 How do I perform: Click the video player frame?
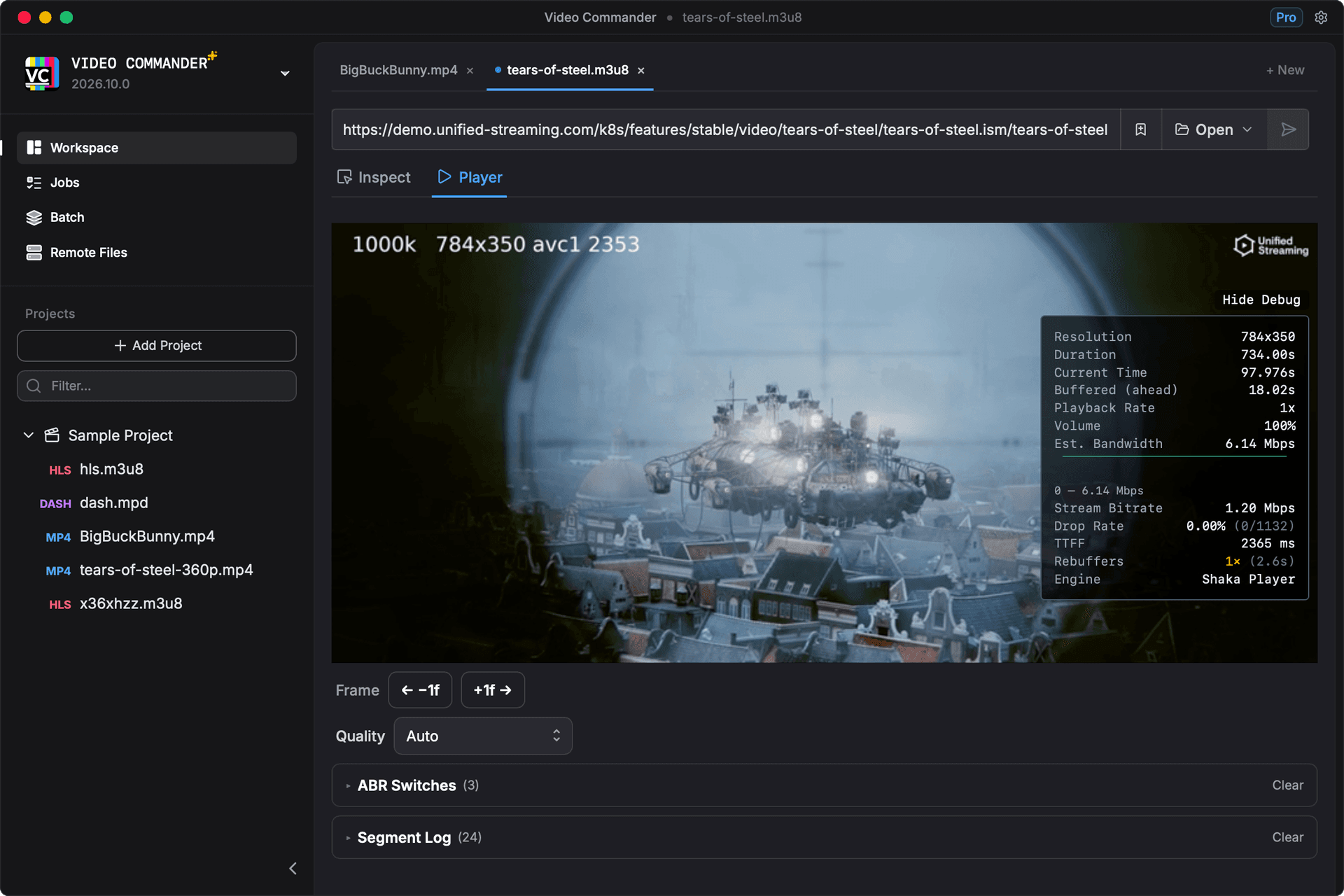pyautogui.click(x=825, y=442)
